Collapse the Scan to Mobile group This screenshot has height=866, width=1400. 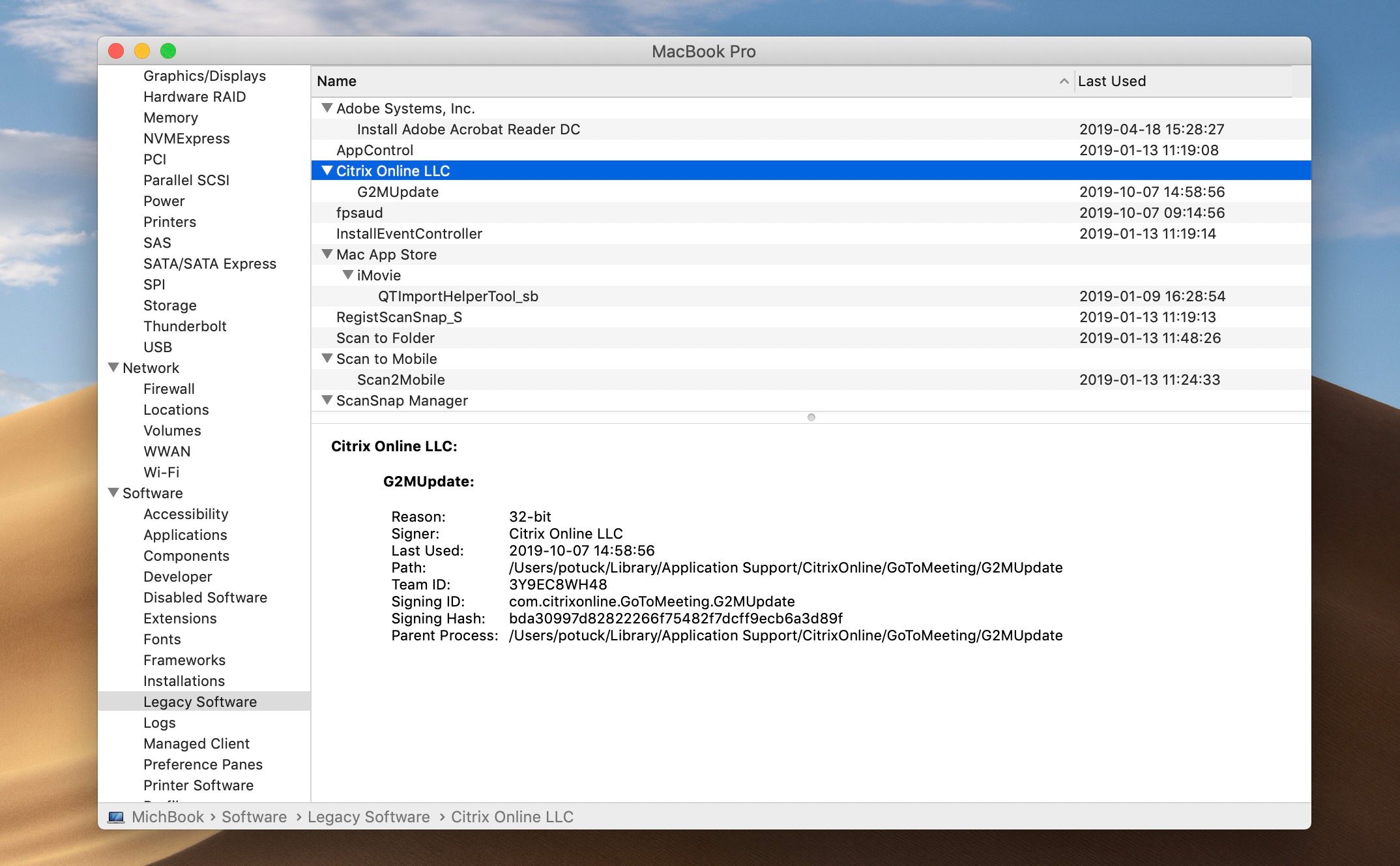[327, 359]
